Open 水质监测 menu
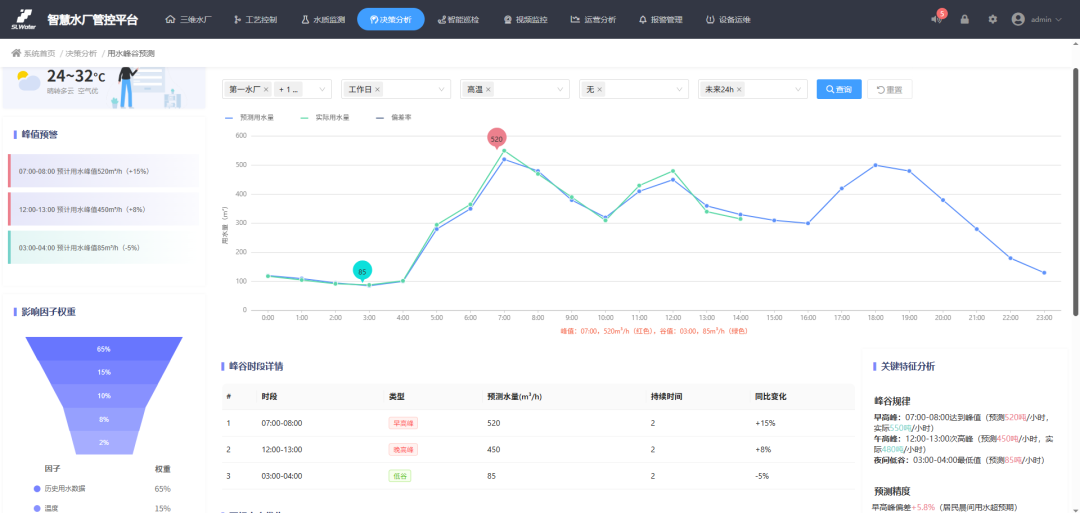This screenshot has height=513, width=1080. [x=323, y=19]
